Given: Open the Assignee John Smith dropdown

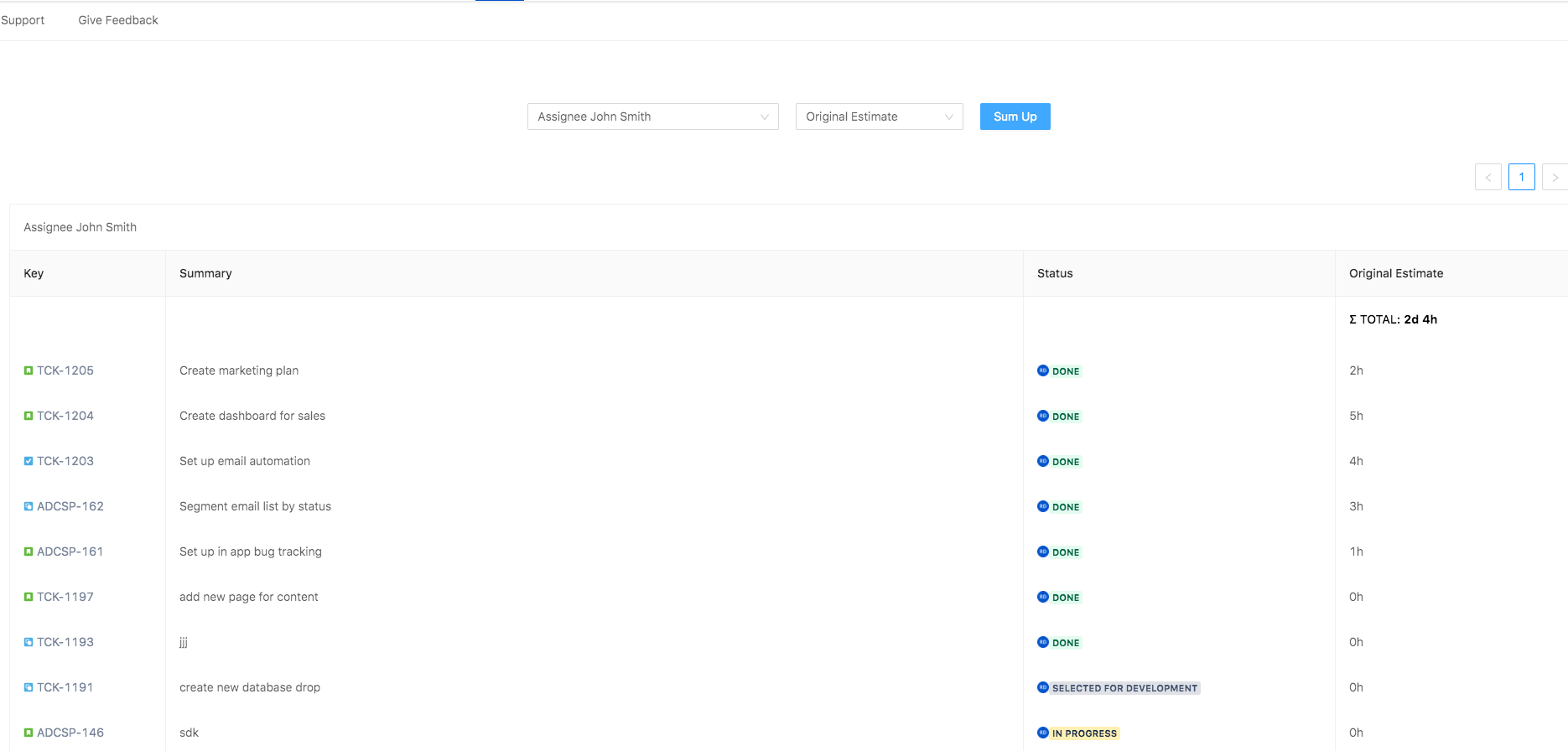Looking at the screenshot, I should [x=653, y=117].
